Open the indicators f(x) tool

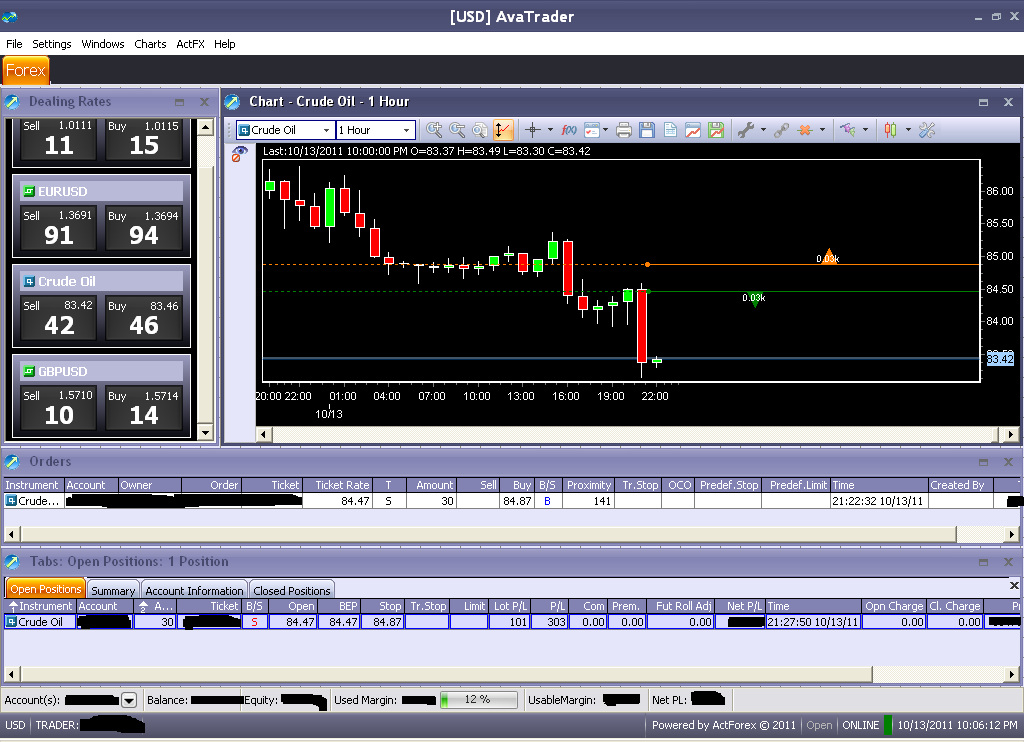point(568,130)
